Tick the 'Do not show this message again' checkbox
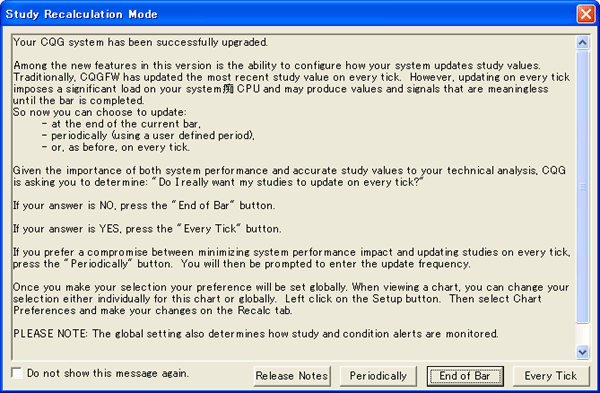Screen dimensions: 600x393 [x=17, y=373]
